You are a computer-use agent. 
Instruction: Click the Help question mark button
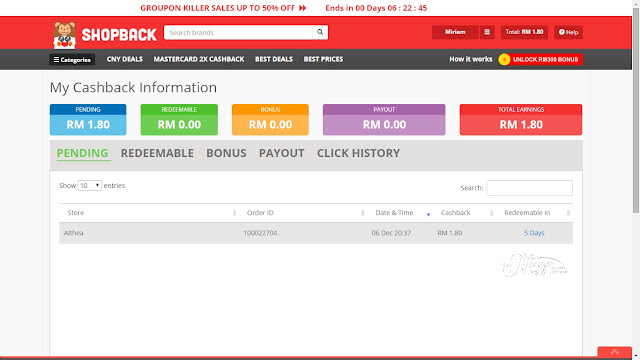click(568, 32)
